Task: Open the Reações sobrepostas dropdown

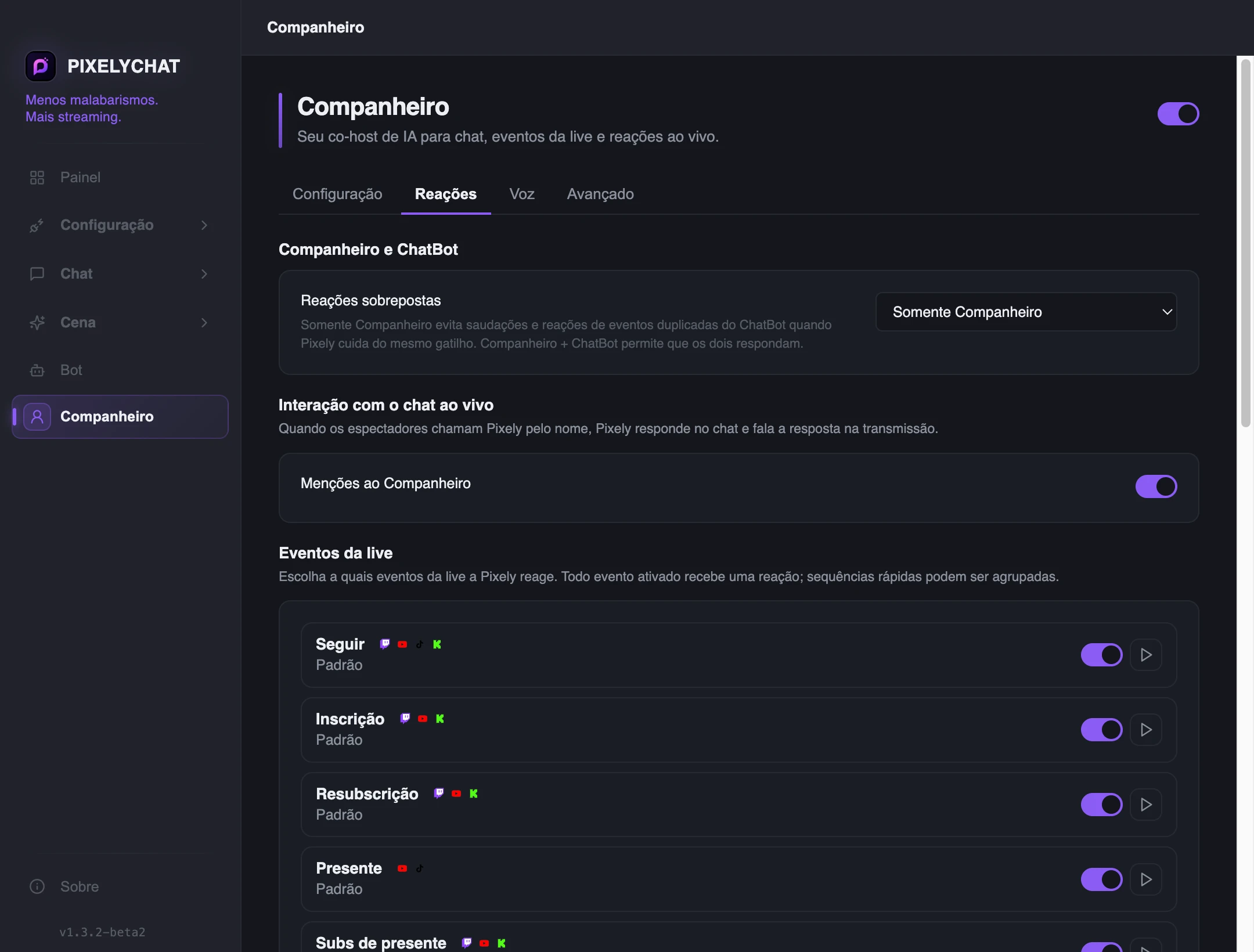Action: [1026, 312]
